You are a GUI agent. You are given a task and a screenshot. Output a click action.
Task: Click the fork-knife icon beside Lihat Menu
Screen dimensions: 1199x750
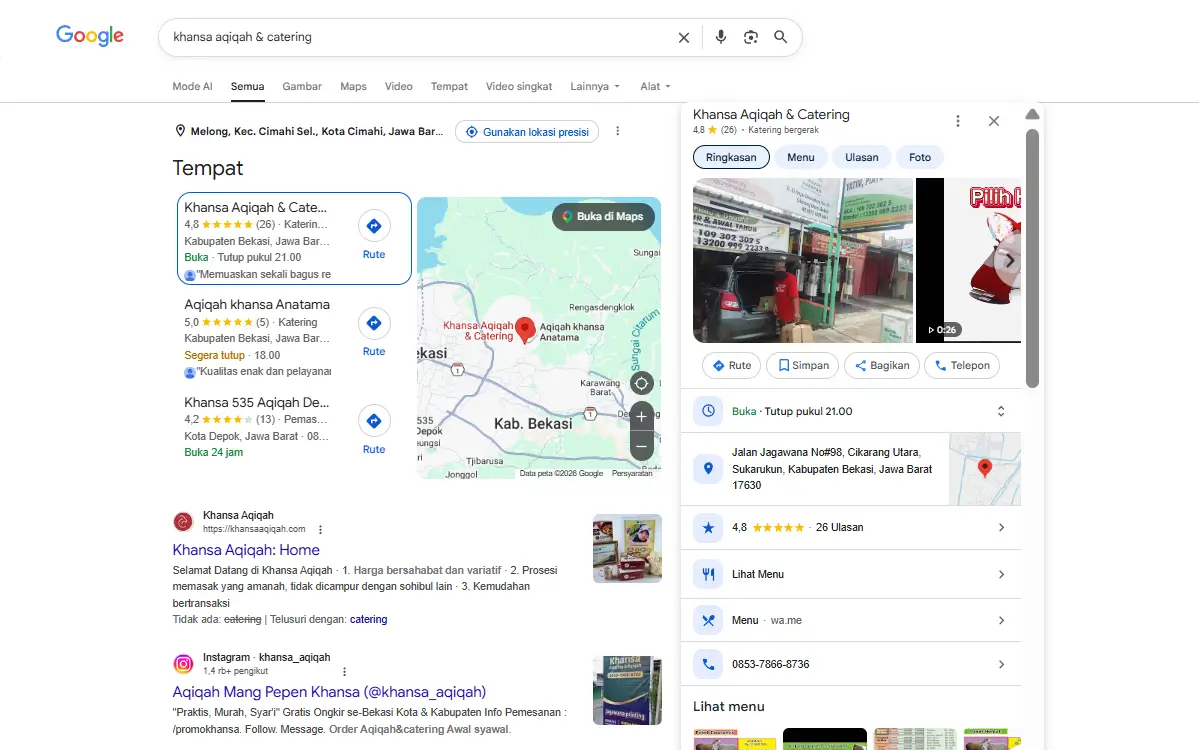[x=708, y=574]
